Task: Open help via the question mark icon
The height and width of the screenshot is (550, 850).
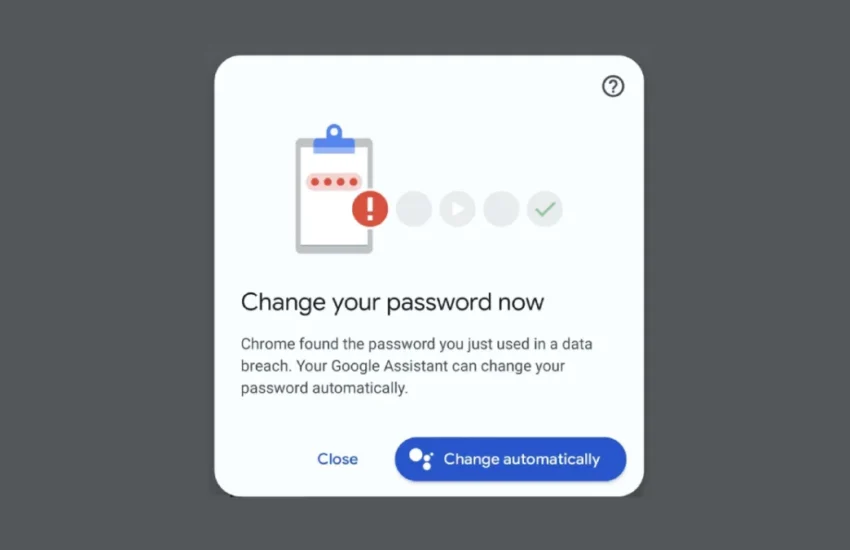Action: pos(613,86)
